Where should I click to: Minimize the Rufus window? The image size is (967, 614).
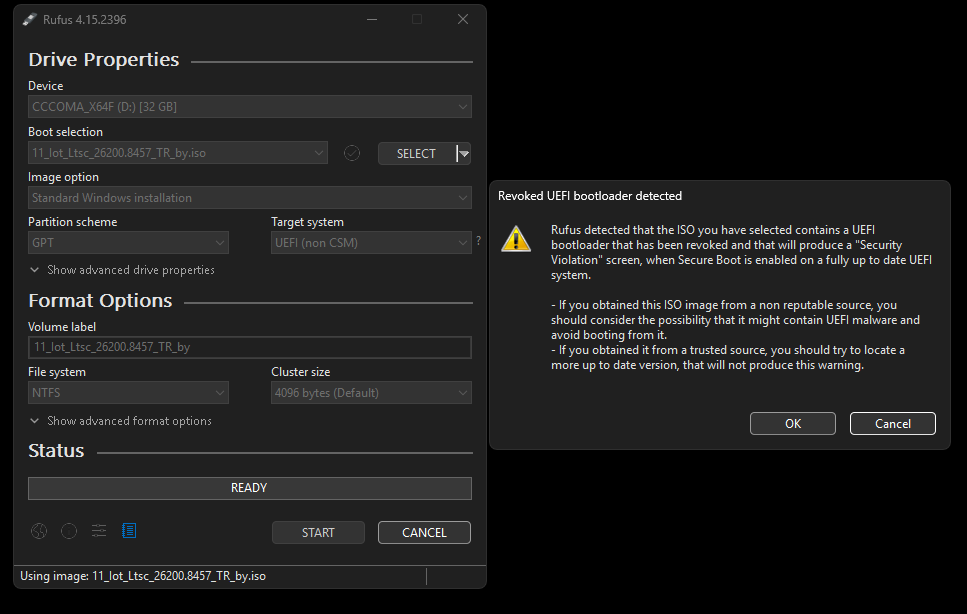click(372, 20)
